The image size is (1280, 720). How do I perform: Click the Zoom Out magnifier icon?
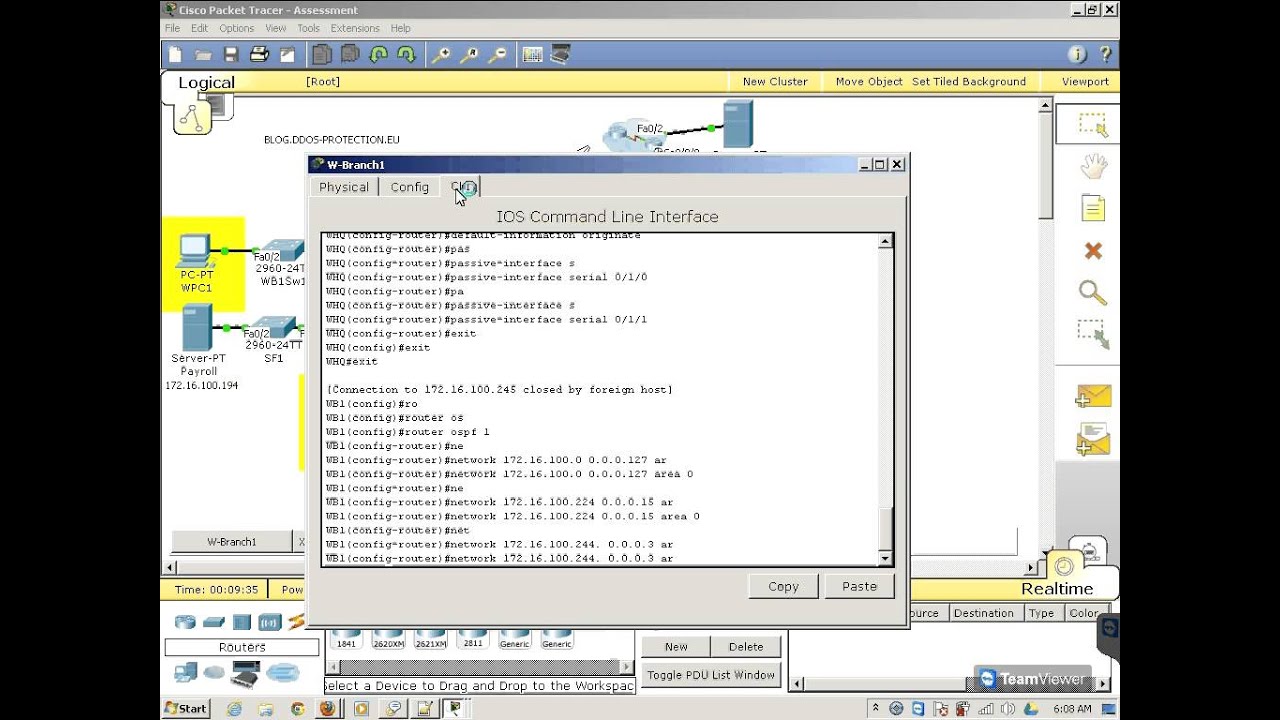[x=497, y=55]
